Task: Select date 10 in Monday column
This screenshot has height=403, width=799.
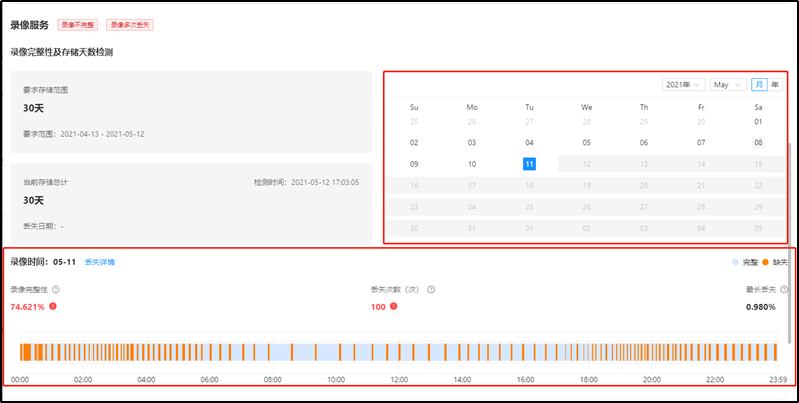Action: point(472,164)
